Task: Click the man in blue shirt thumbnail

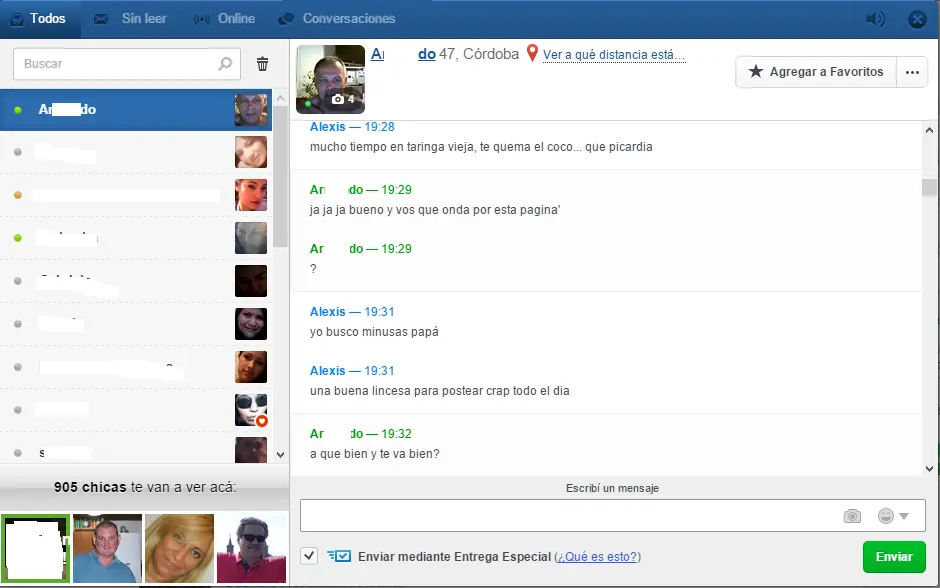Action: pos(107,548)
